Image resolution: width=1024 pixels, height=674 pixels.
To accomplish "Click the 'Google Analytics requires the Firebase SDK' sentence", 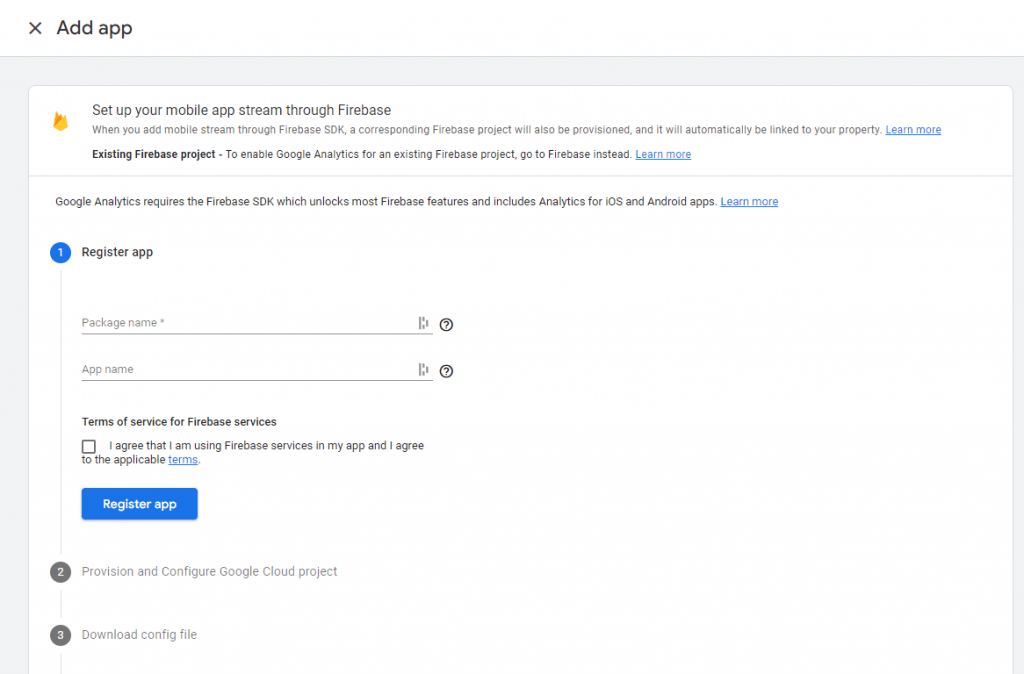I will coord(386,201).
